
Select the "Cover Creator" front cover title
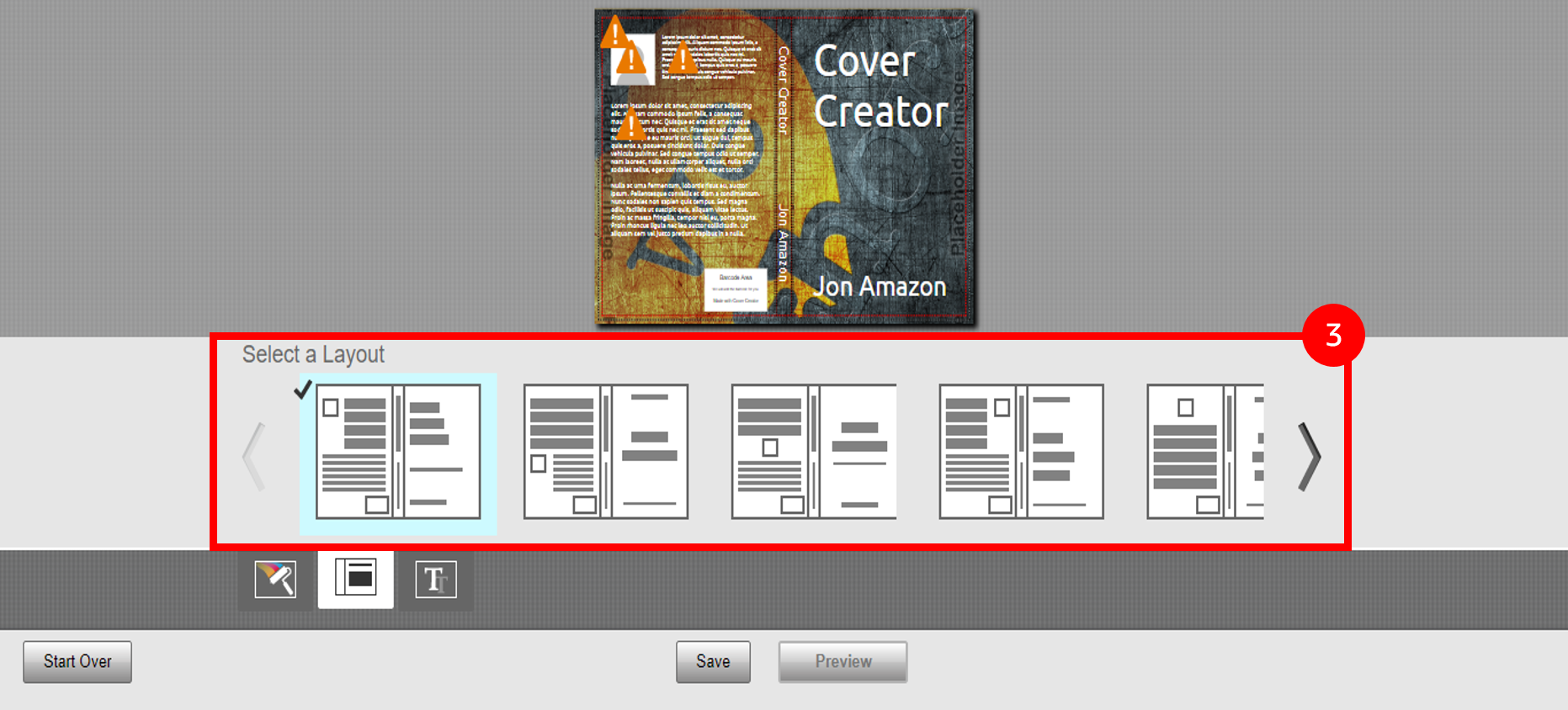tap(880, 87)
